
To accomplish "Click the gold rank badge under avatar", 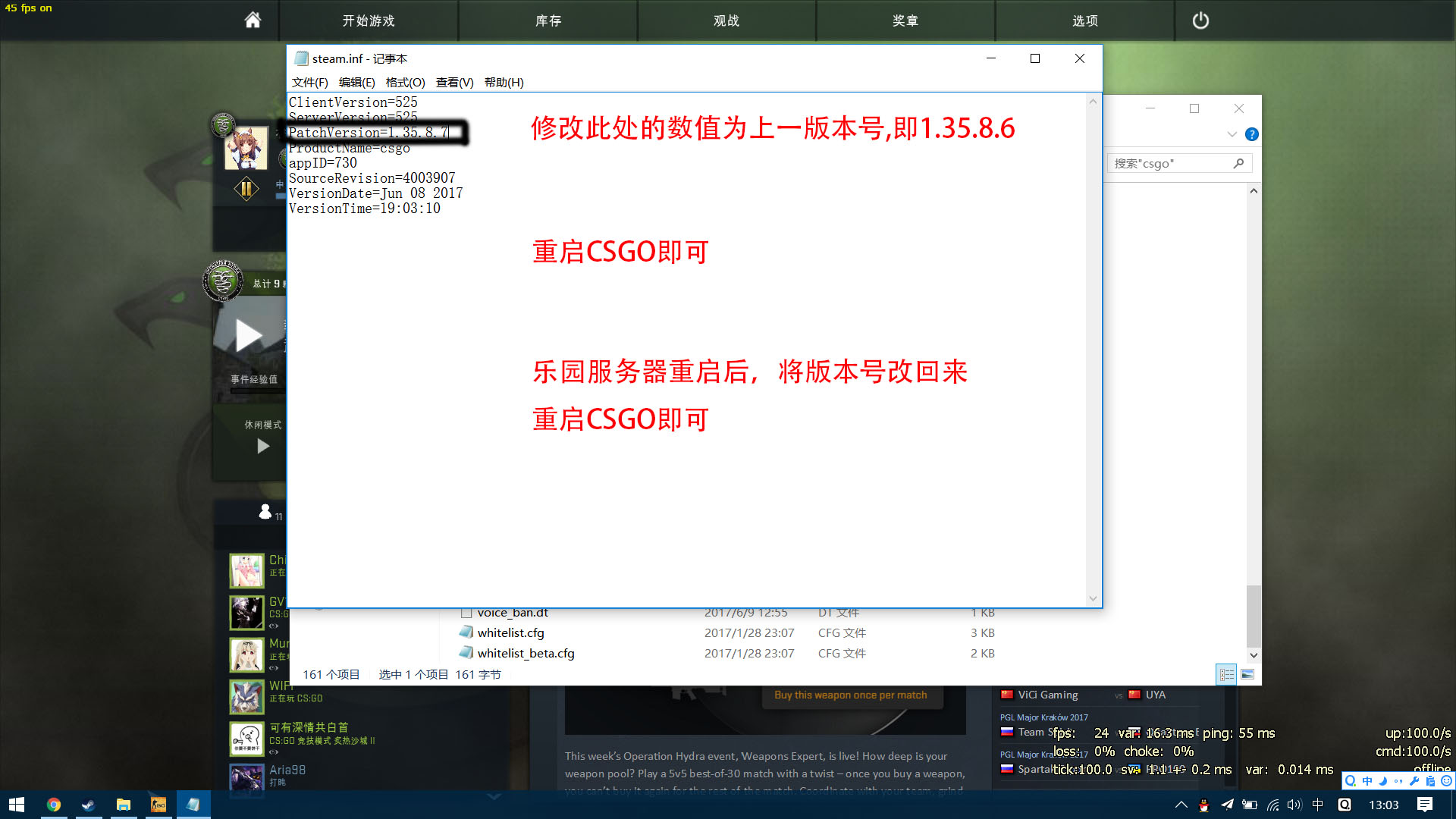I will [x=246, y=188].
